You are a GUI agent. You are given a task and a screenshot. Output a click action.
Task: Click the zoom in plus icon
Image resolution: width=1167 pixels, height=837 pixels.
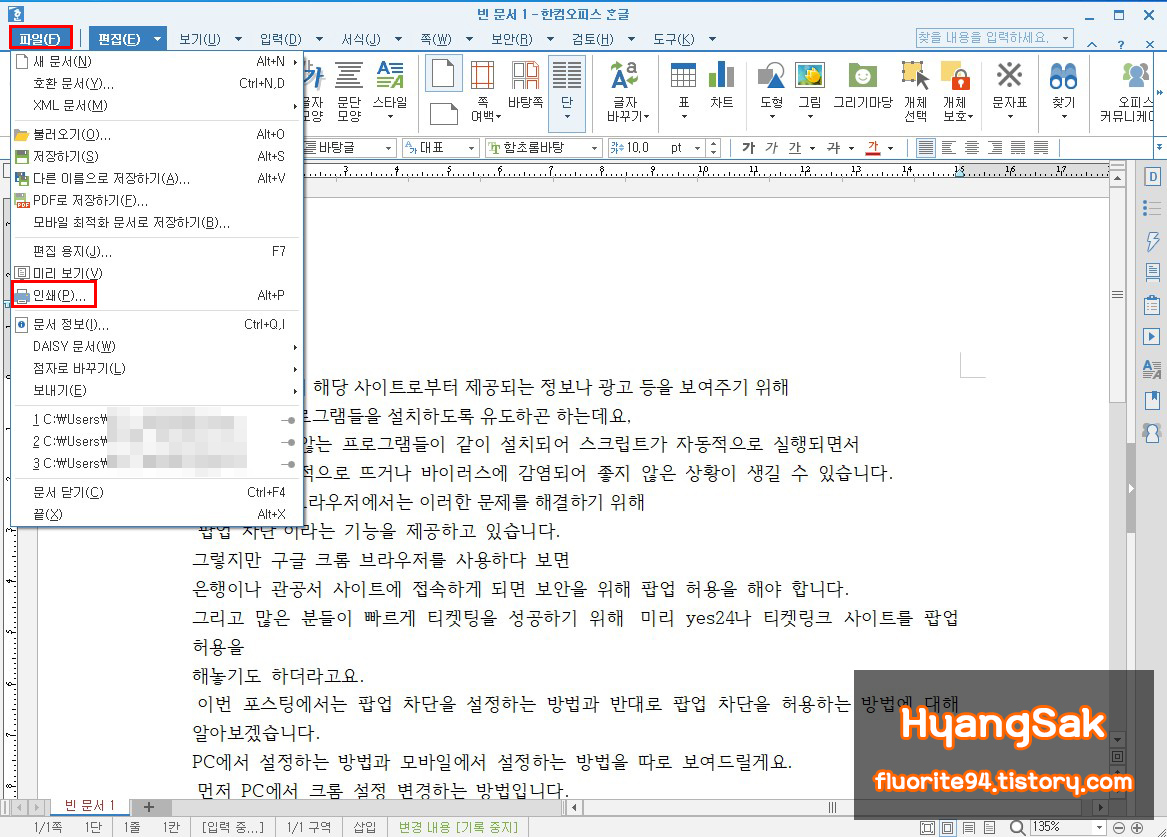pos(1137,827)
